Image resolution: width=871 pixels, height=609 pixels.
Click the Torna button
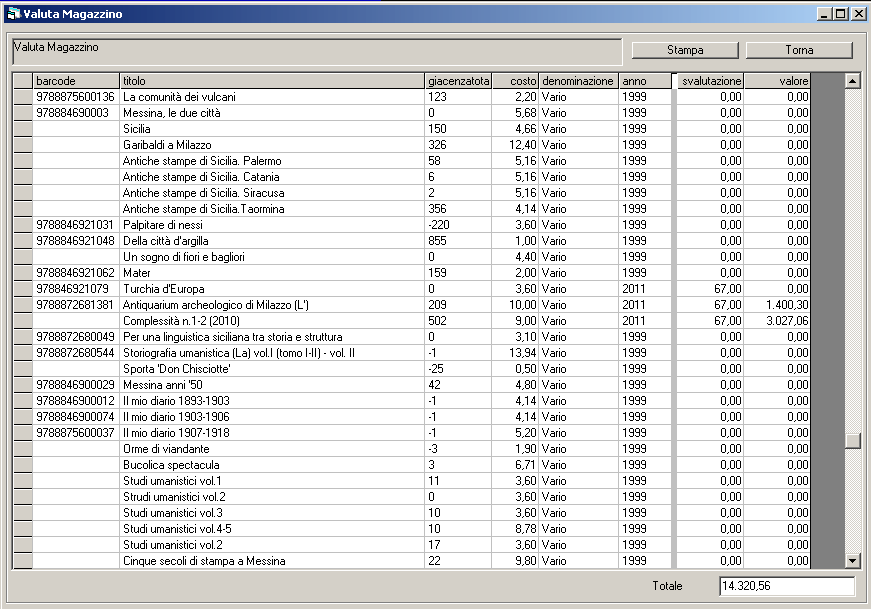click(799, 50)
